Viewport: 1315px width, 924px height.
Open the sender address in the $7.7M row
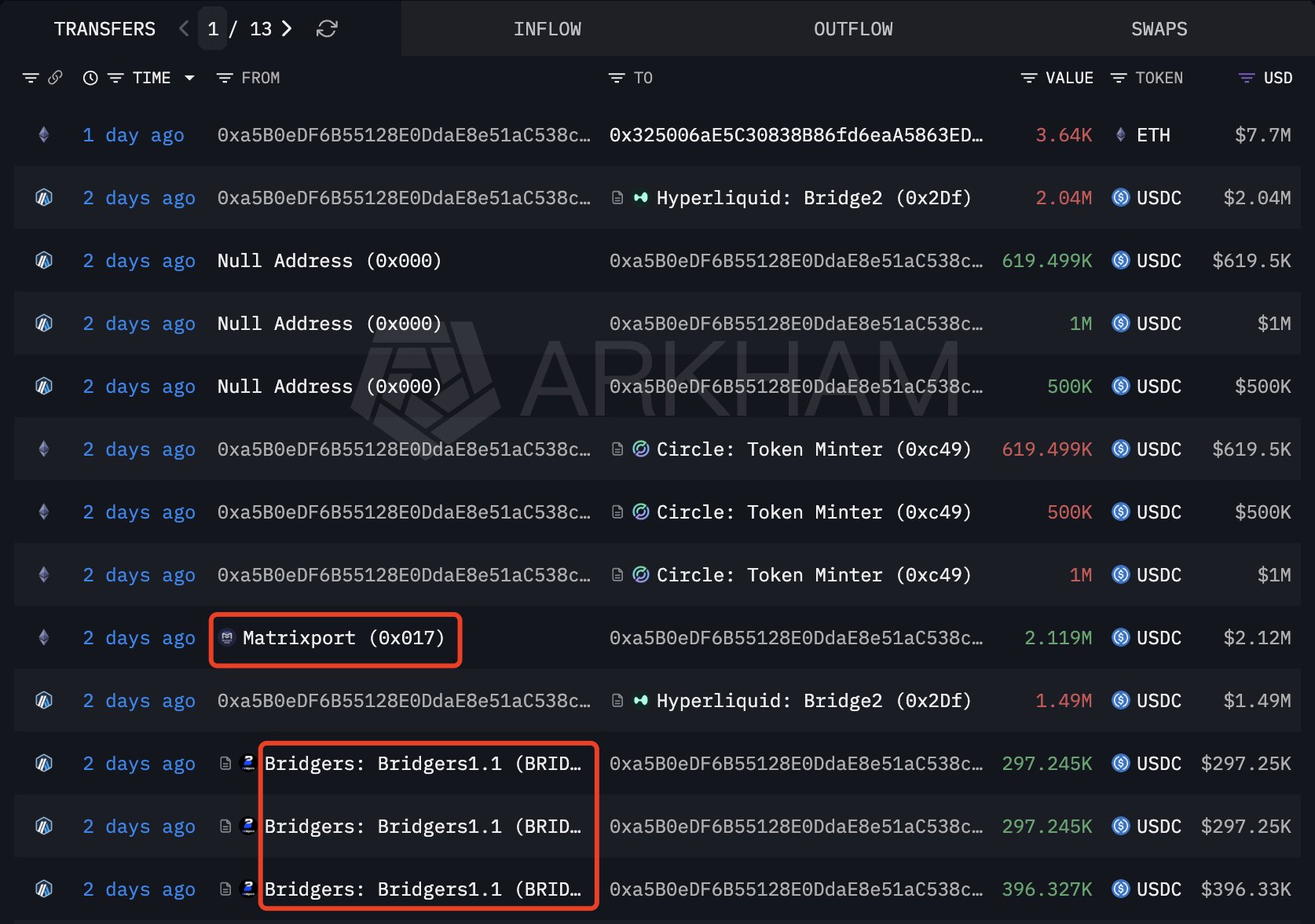tap(404, 135)
